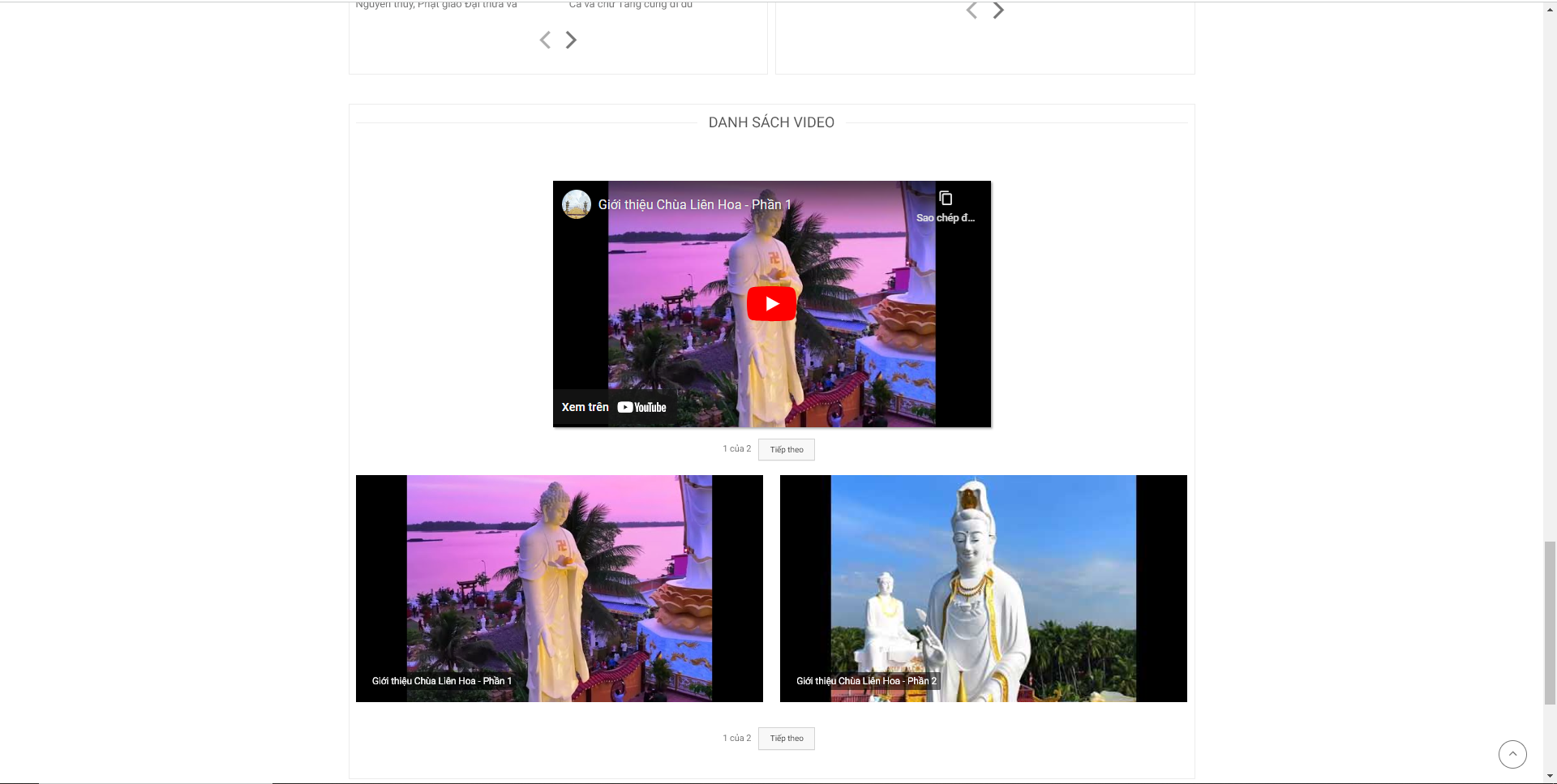Click Tiếp theo button below the thumbnails

pos(787,739)
